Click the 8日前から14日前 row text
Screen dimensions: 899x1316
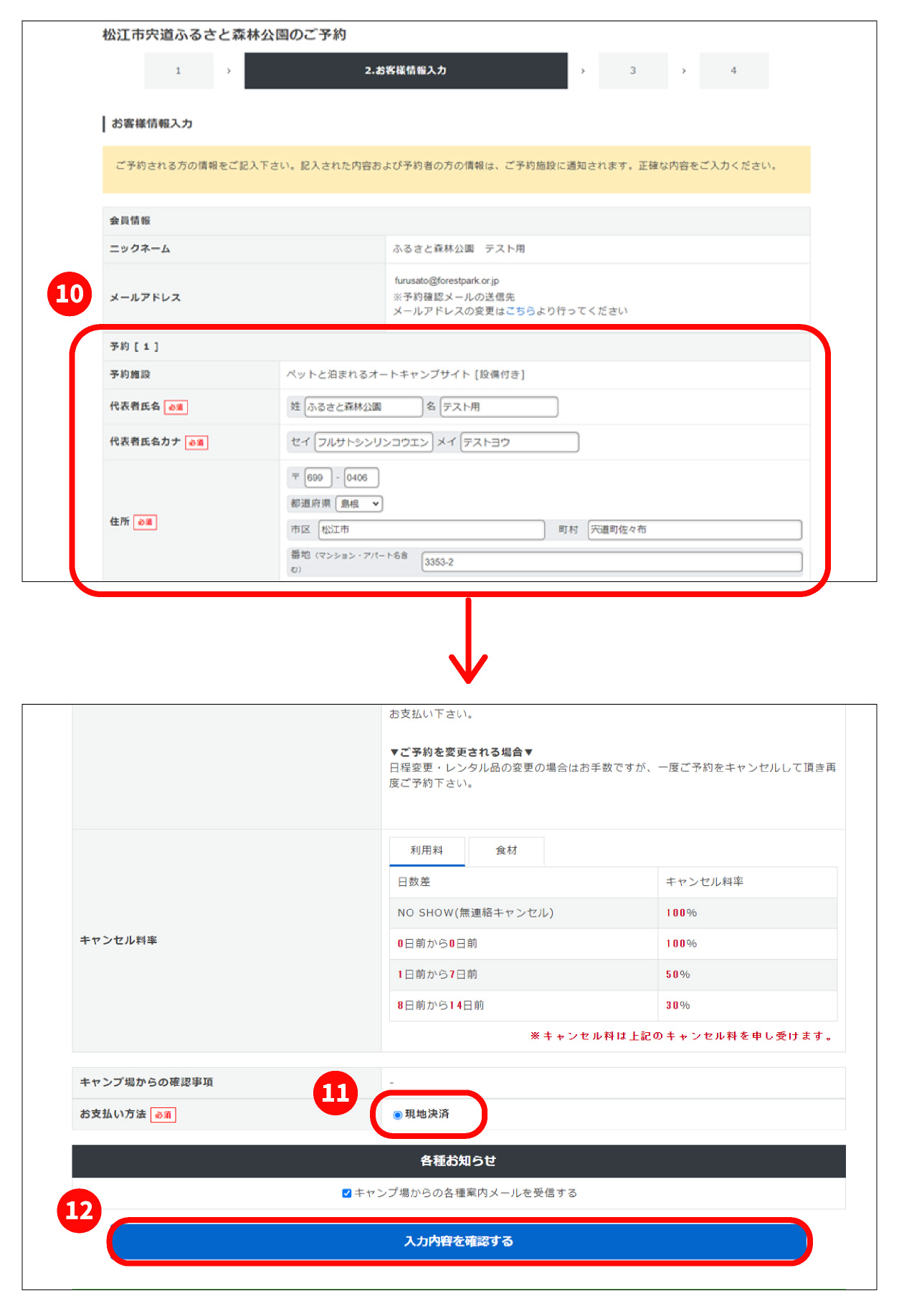[441, 1005]
